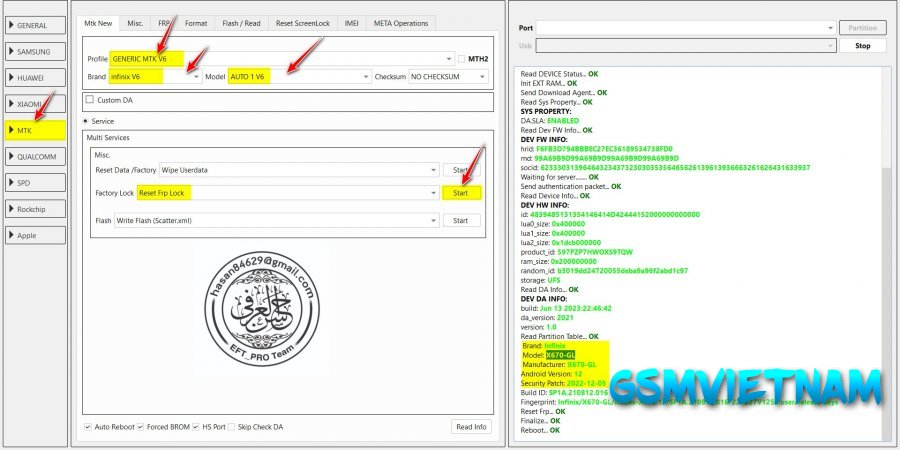The width and height of the screenshot is (900, 450).
Task: Open the Profile dropdown
Action: click(x=282, y=59)
